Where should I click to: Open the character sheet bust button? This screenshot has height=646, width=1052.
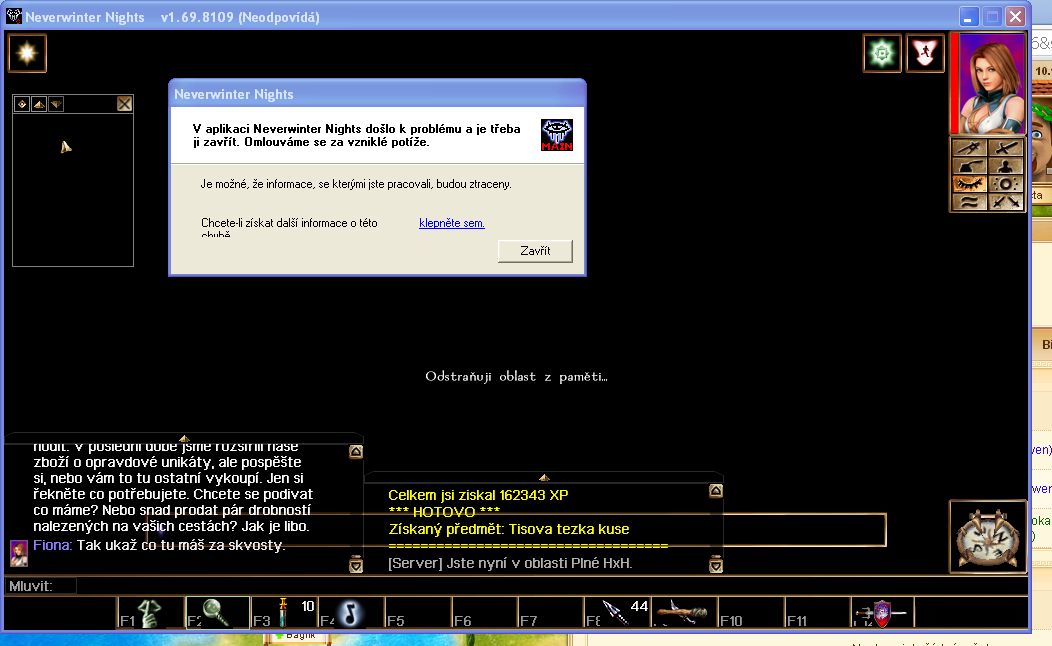(1006, 166)
